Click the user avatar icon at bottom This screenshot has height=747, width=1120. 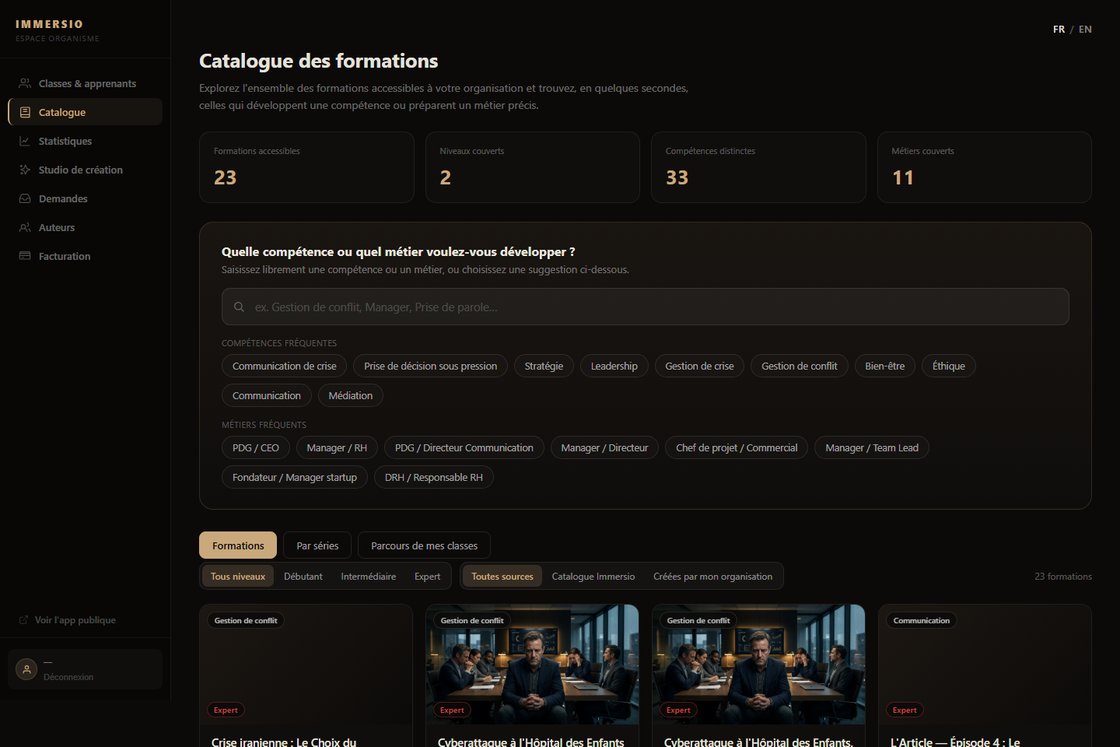click(26, 669)
